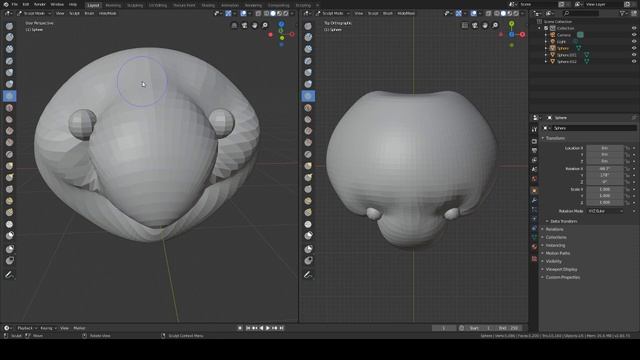Open the Modifiers wrench properties tab

click(x=534, y=200)
